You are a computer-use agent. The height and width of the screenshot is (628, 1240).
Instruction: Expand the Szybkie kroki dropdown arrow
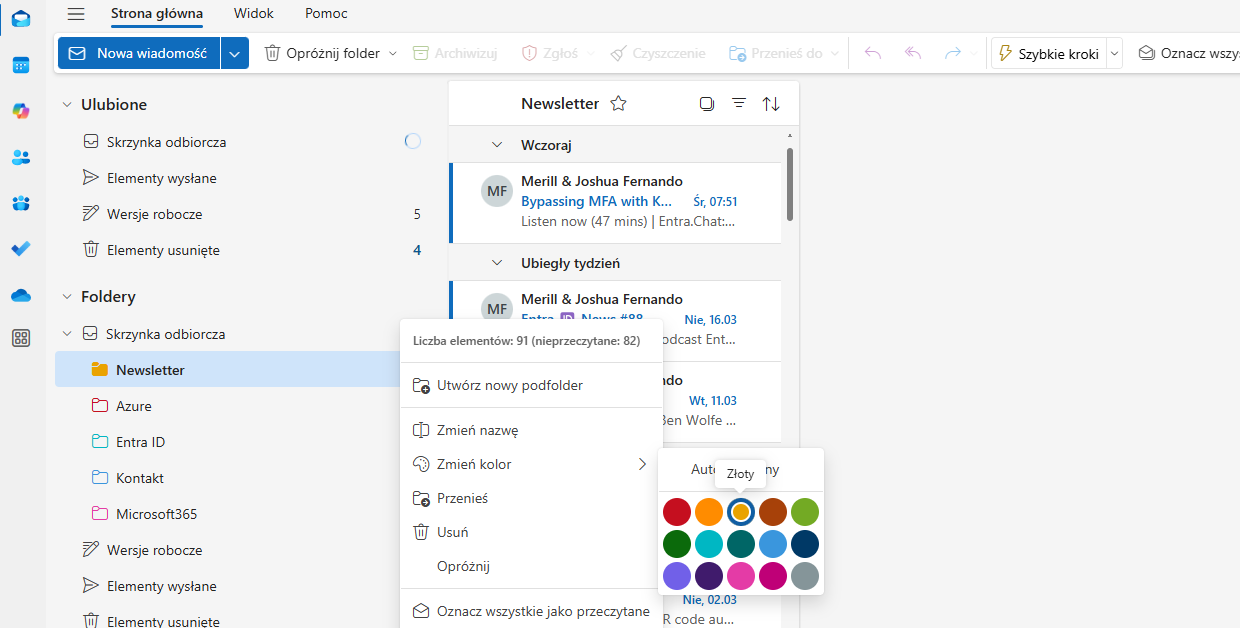1115,54
